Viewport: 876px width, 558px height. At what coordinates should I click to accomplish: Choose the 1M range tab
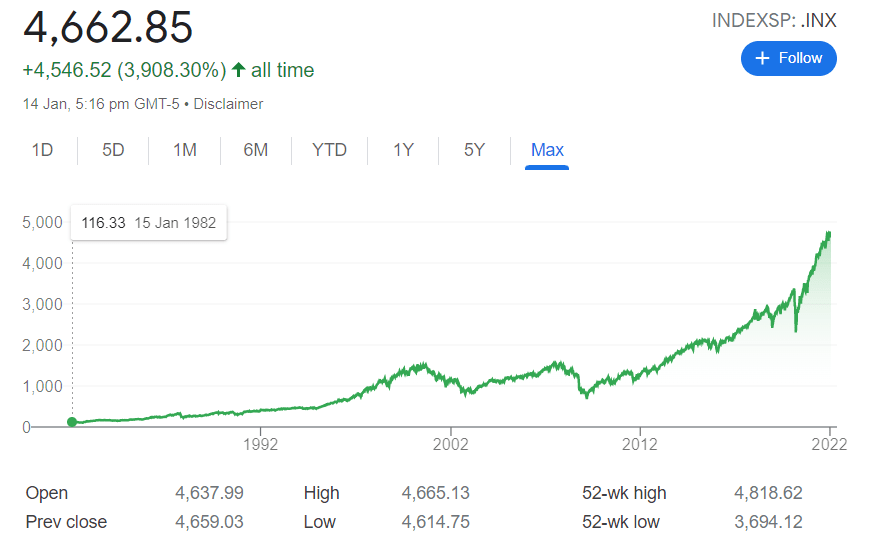click(184, 150)
